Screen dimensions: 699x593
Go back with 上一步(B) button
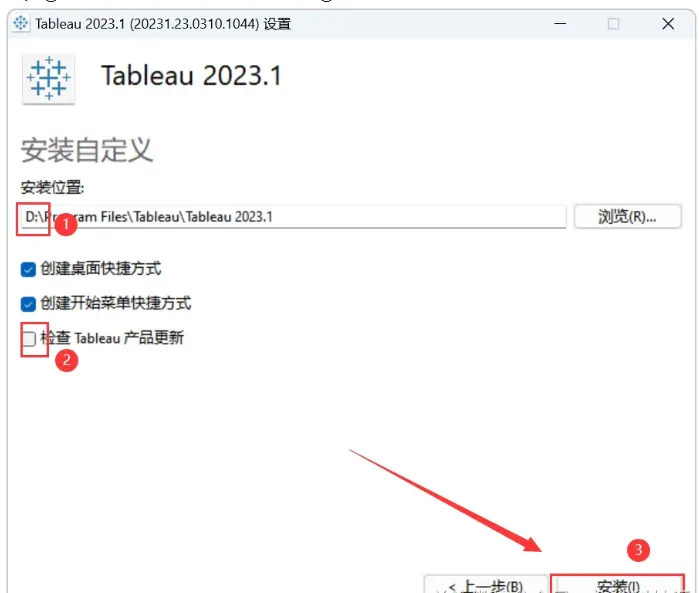485,585
